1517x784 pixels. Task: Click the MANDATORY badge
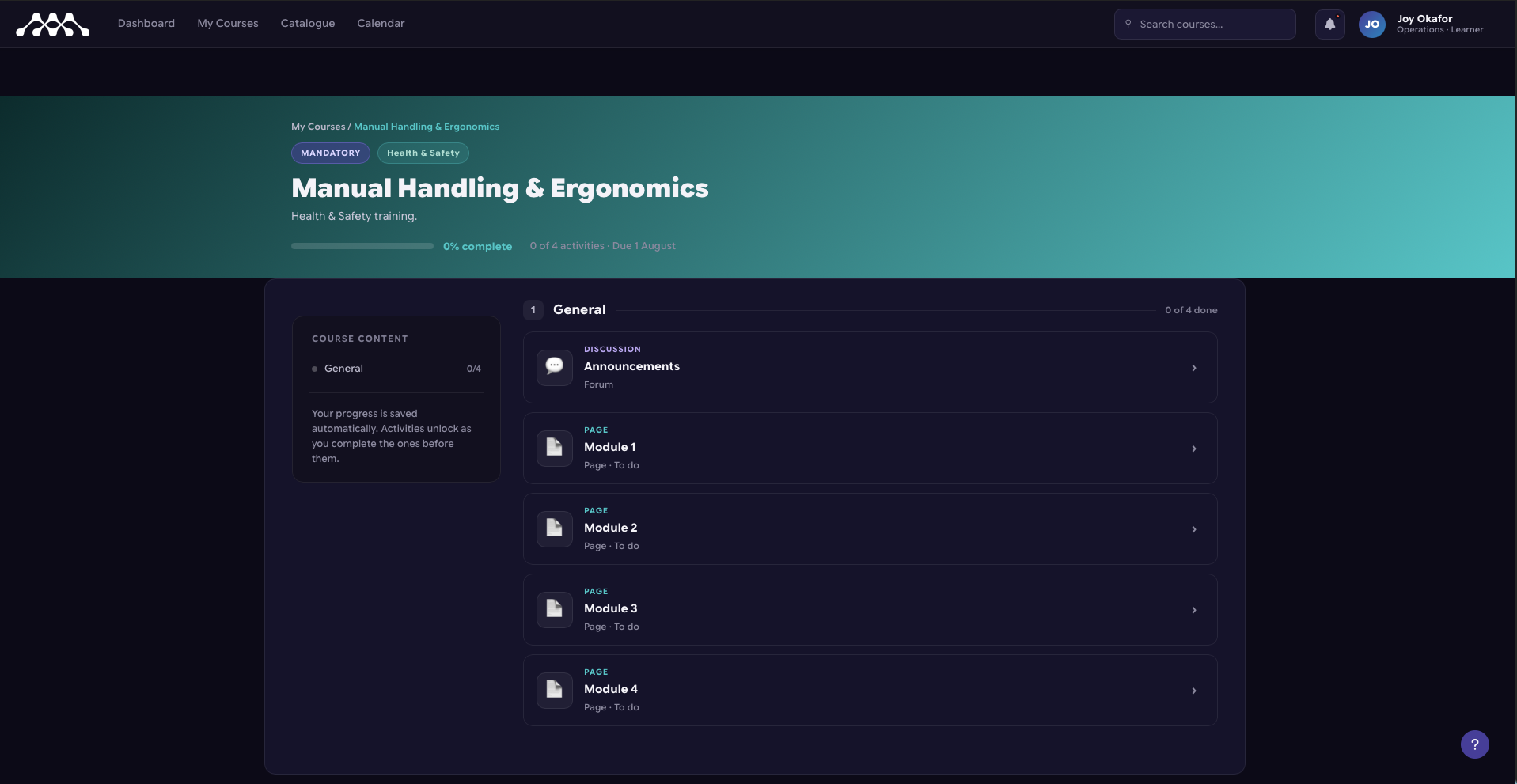[x=331, y=153]
